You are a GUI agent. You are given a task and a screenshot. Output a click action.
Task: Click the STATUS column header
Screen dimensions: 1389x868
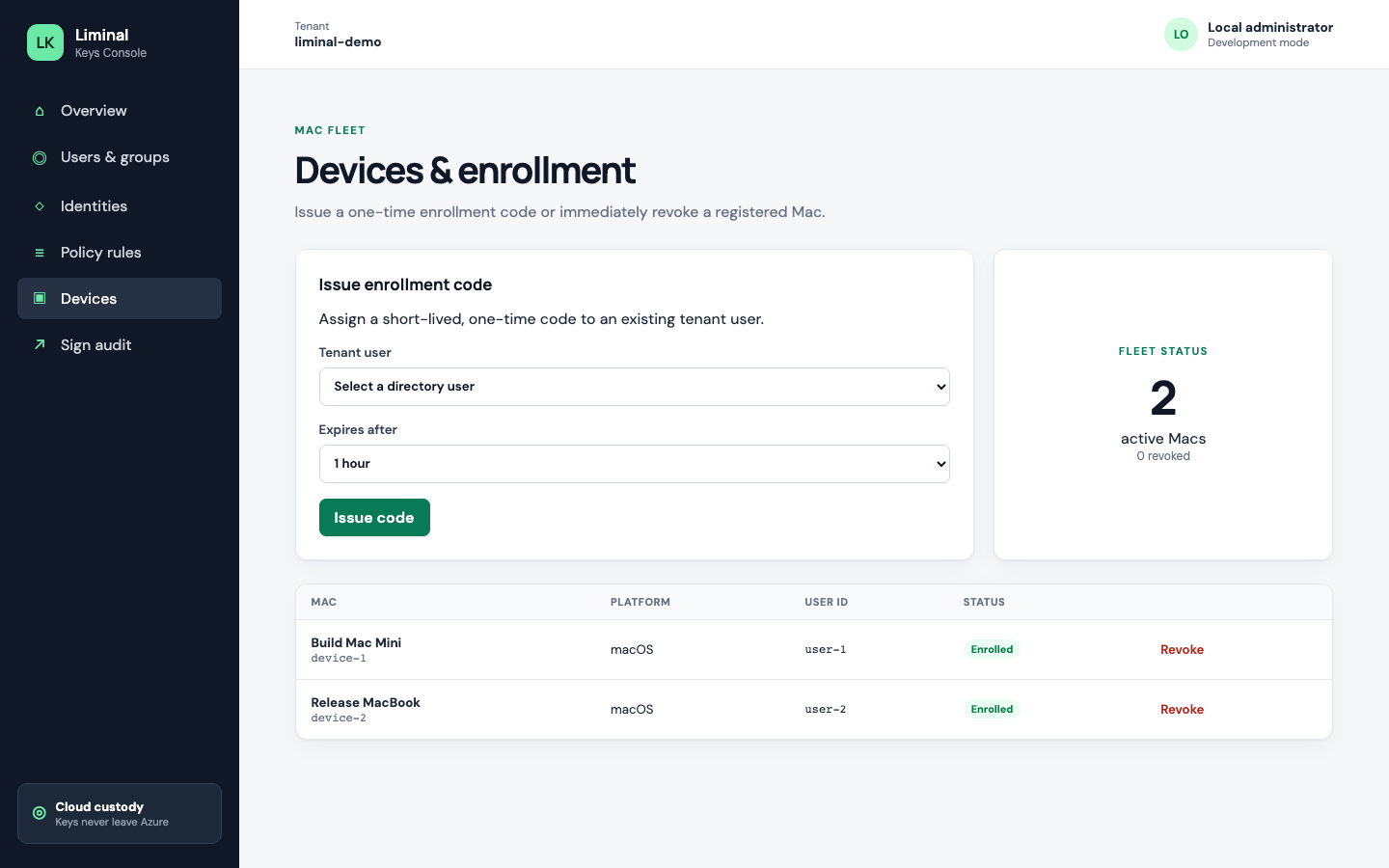click(984, 602)
